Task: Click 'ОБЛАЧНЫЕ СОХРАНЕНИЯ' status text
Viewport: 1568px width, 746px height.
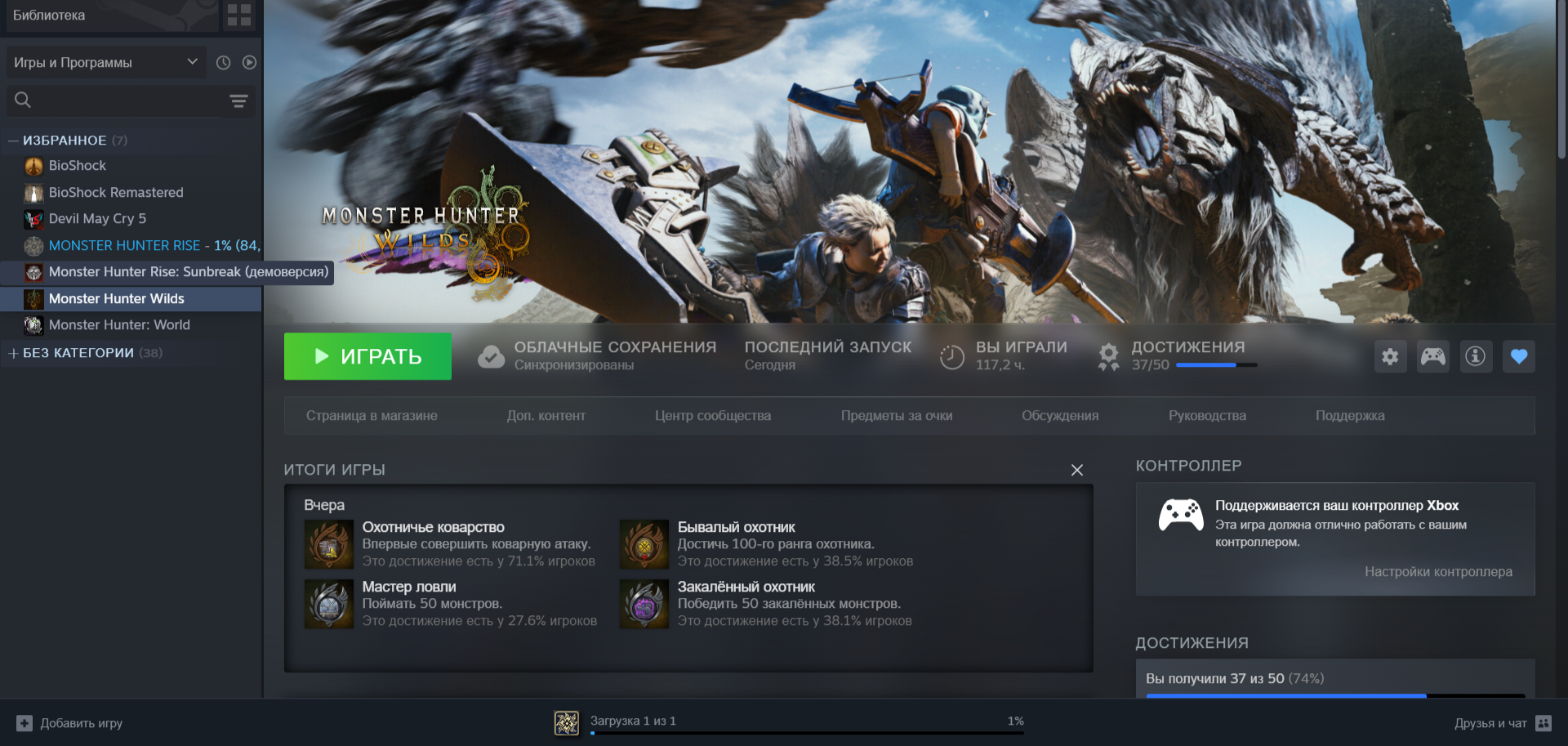Action: point(615,347)
